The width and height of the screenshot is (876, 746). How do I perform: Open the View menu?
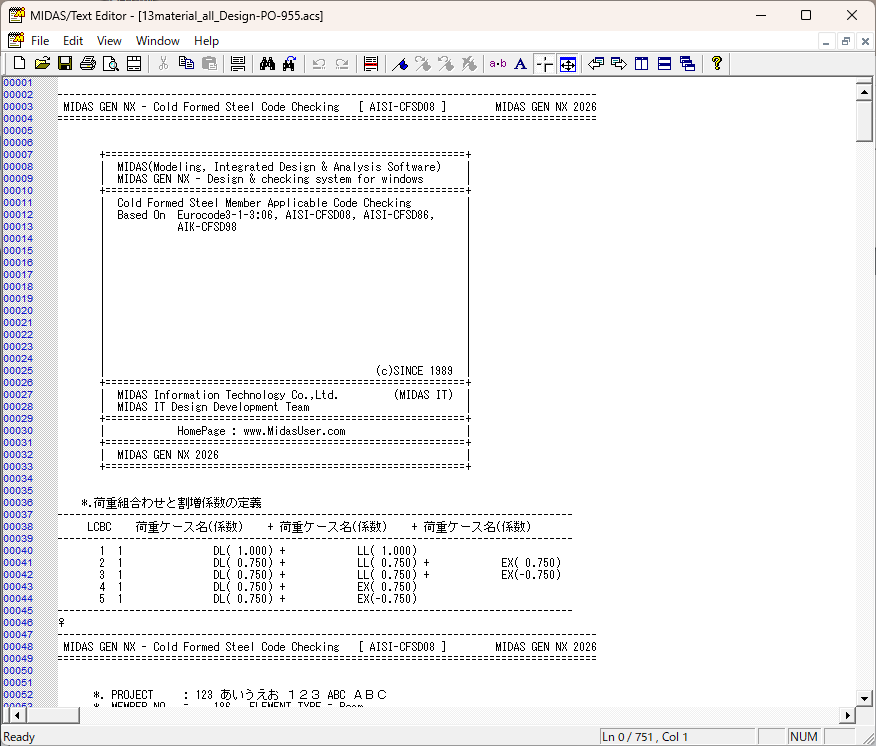click(109, 41)
